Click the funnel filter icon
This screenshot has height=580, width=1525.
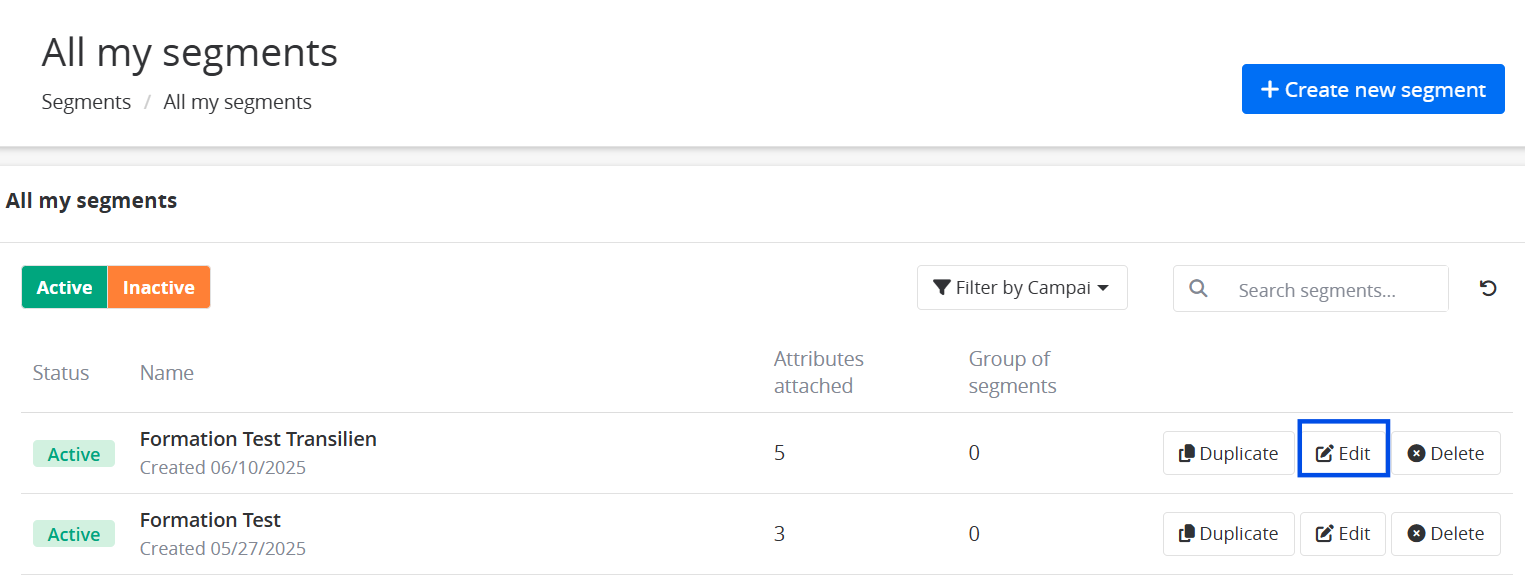pyautogui.click(x=941, y=288)
